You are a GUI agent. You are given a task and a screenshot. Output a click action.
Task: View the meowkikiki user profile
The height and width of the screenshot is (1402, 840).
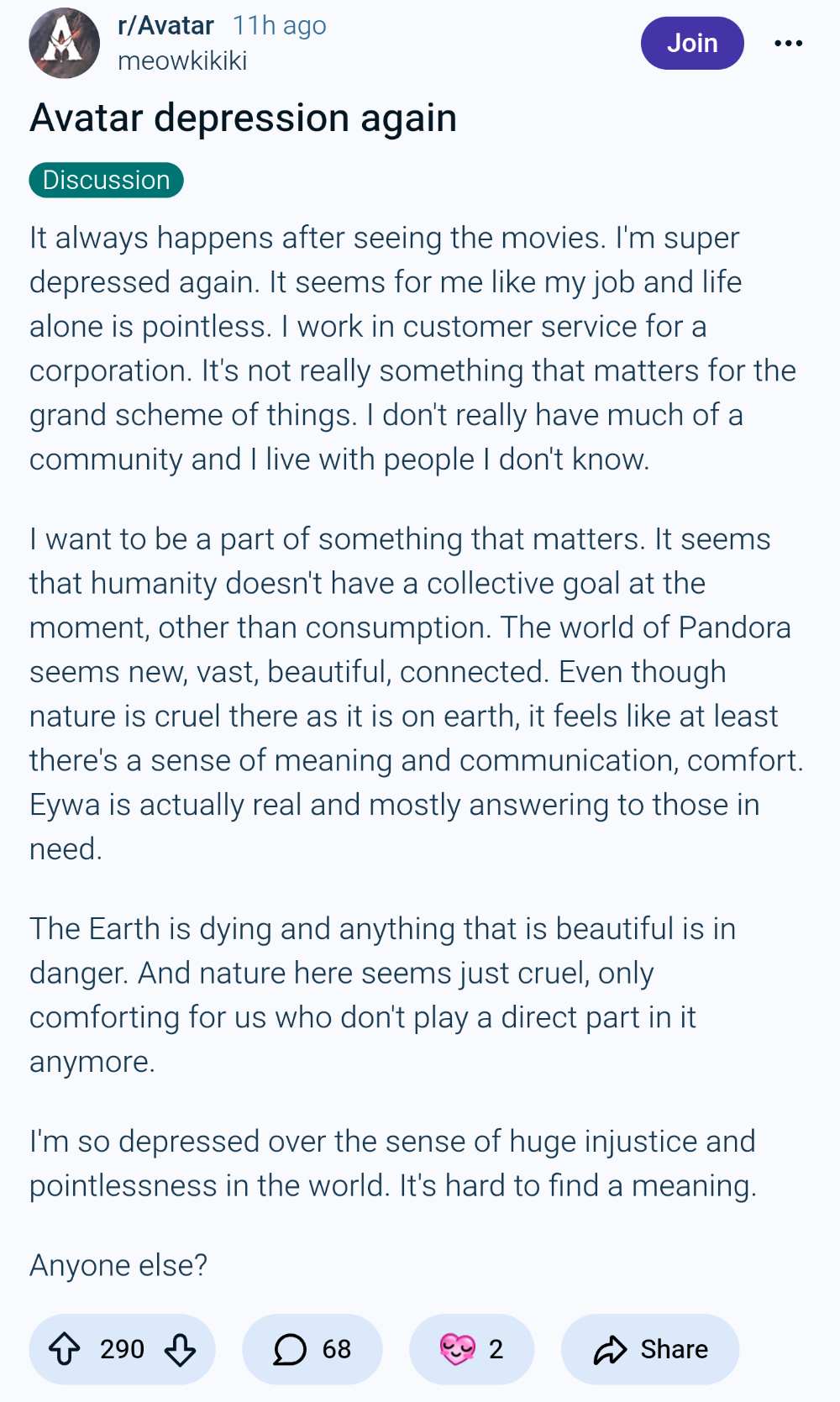[182, 61]
